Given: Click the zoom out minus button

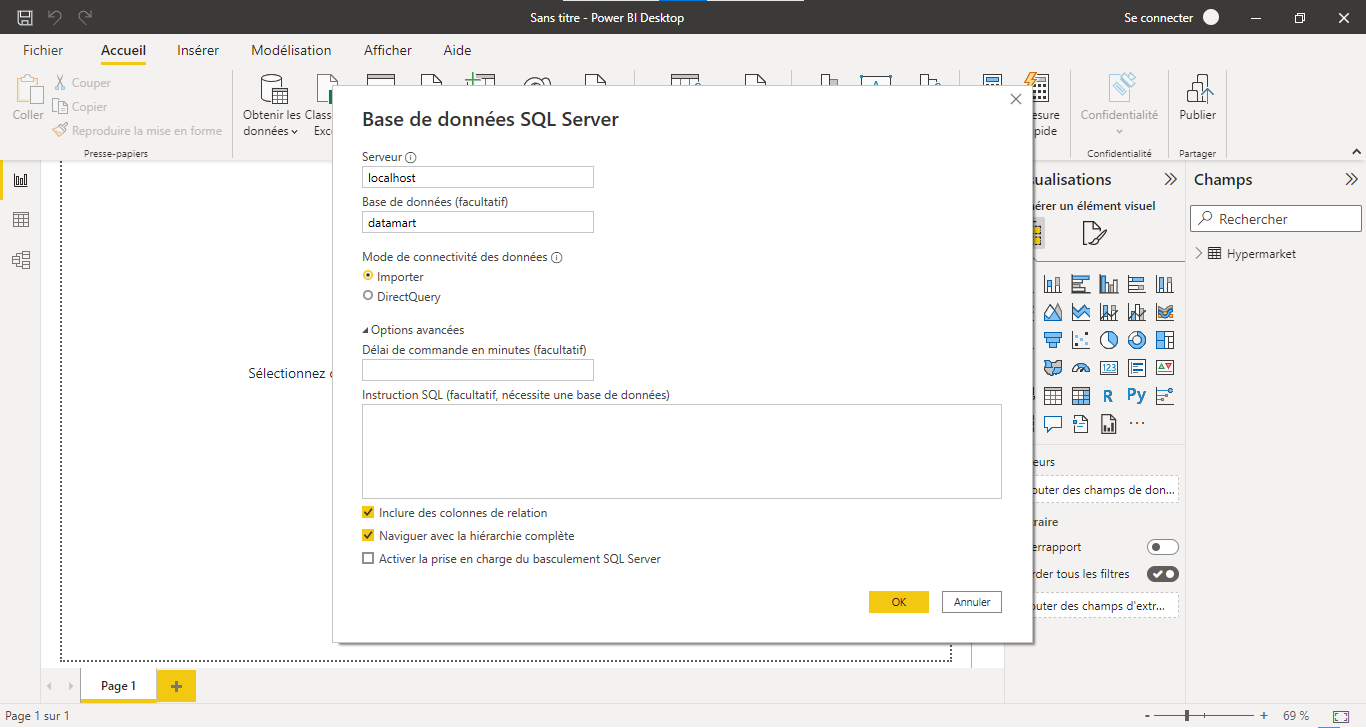Looking at the screenshot, I should tap(1146, 716).
